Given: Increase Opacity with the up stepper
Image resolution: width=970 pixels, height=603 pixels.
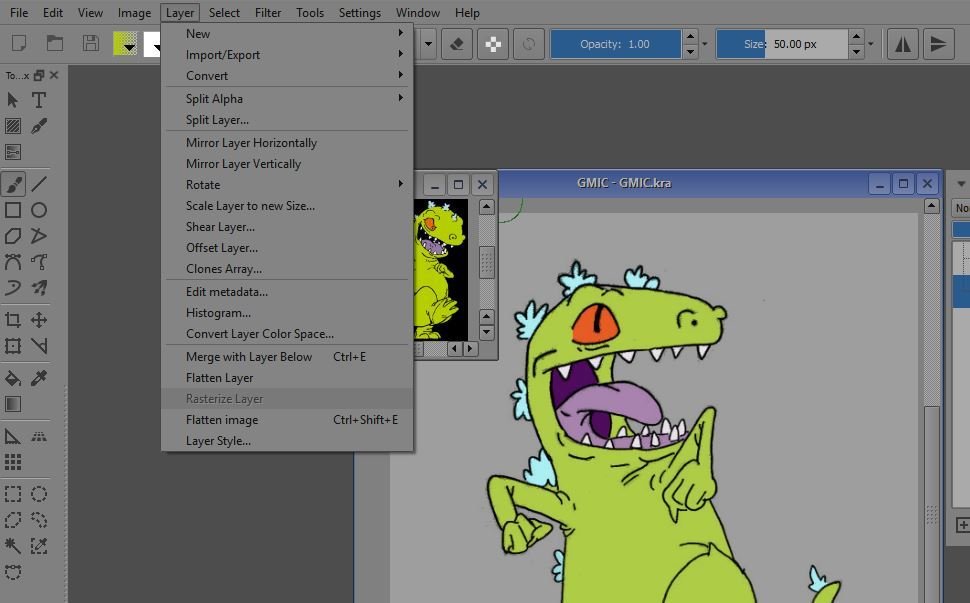Looking at the screenshot, I should coord(690,36).
